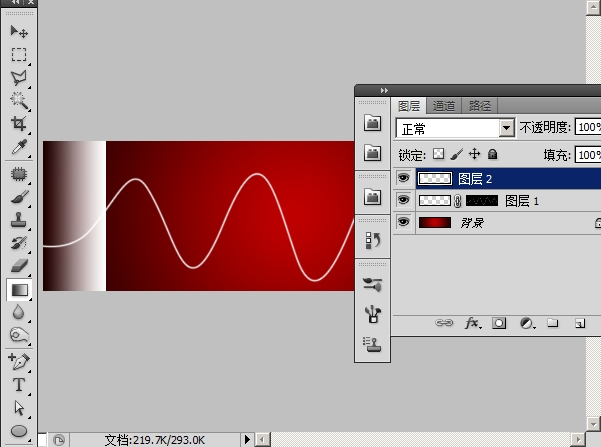Select the Eraser tool

(x=19, y=266)
